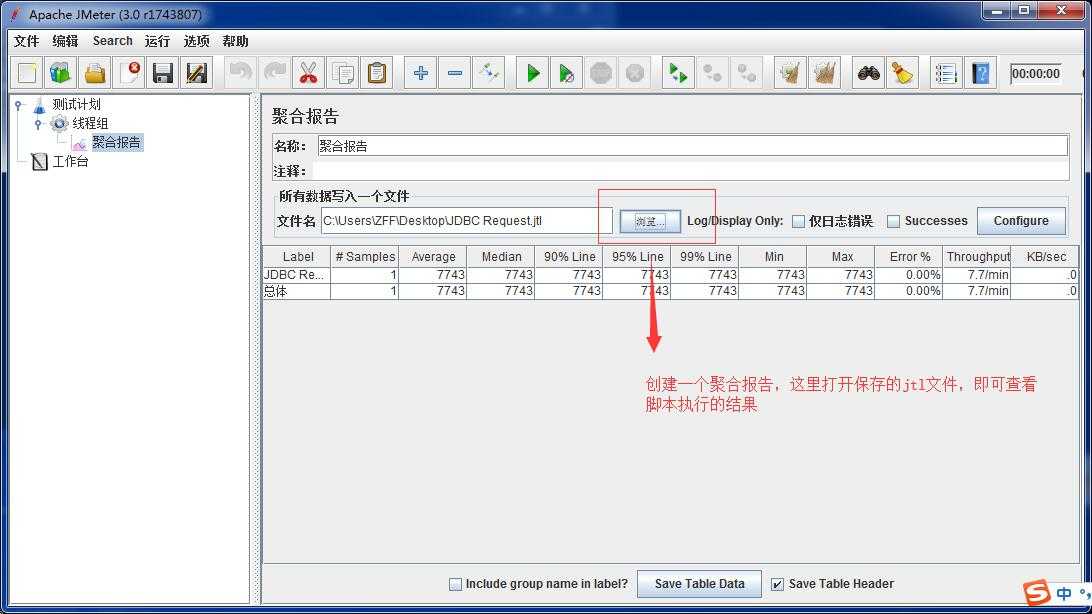Click the 99% Line column header
1092x614 pixels.
tap(705, 256)
